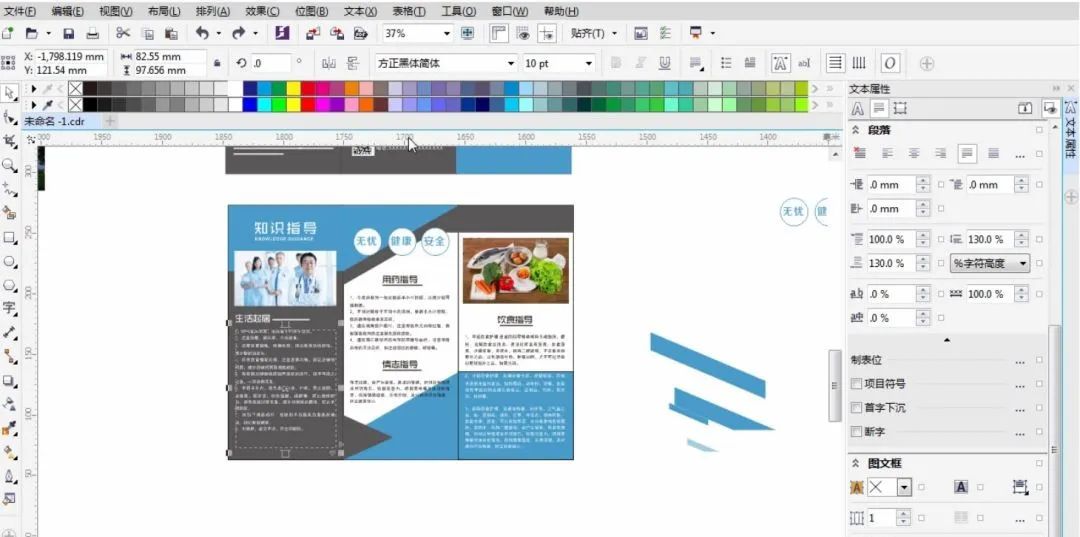This screenshot has width=1080, height=537.
Task: Select the Pick tool in the toolbox
Action: pyautogui.click(x=10, y=92)
